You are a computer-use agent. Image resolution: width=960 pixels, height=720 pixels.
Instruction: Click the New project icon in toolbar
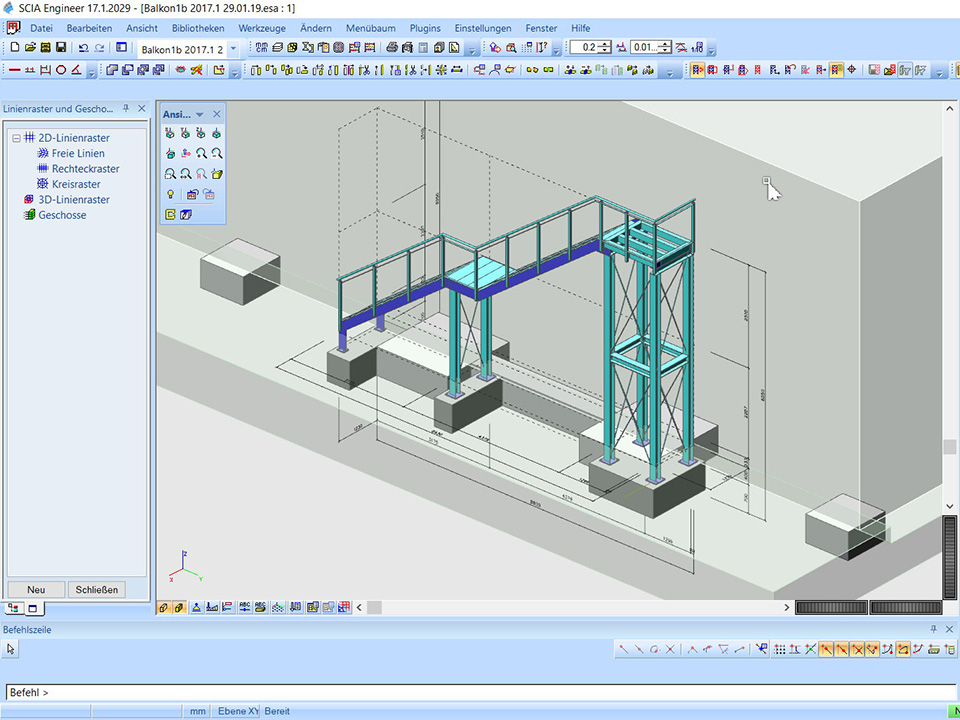(15, 47)
